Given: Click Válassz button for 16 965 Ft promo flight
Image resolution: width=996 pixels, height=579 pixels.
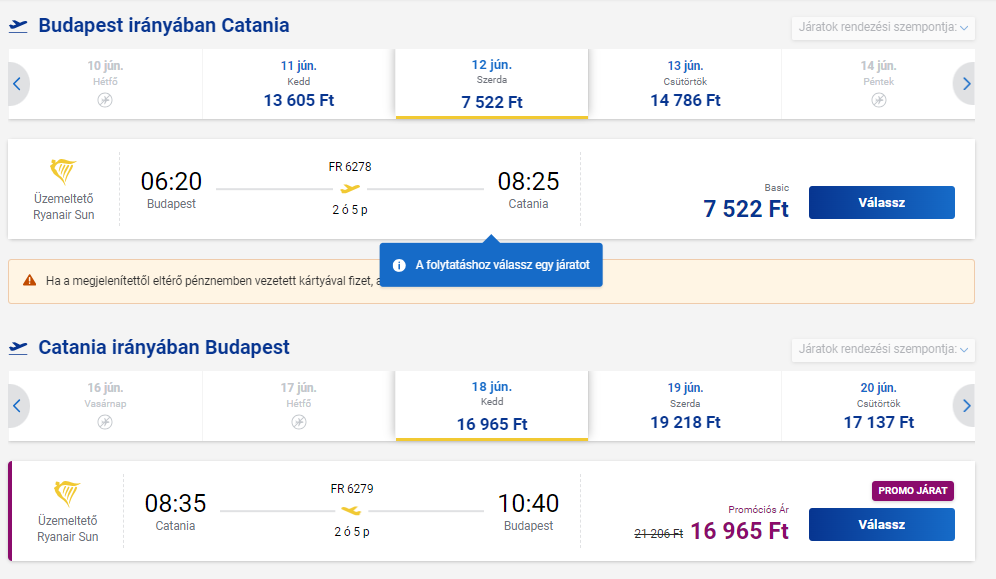Looking at the screenshot, I should 882,524.
